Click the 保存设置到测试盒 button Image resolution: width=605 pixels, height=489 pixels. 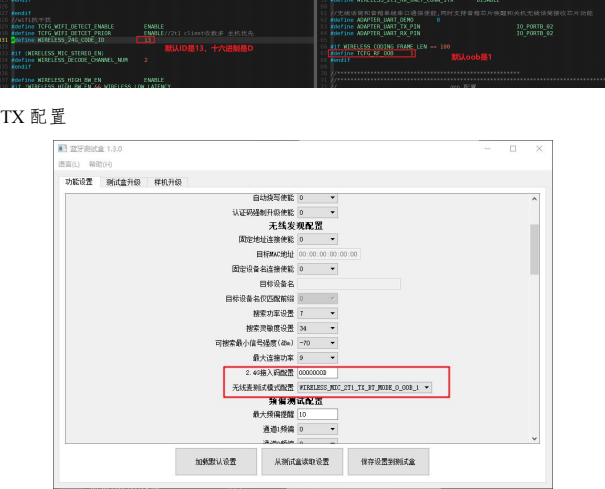[x=388, y=462]
